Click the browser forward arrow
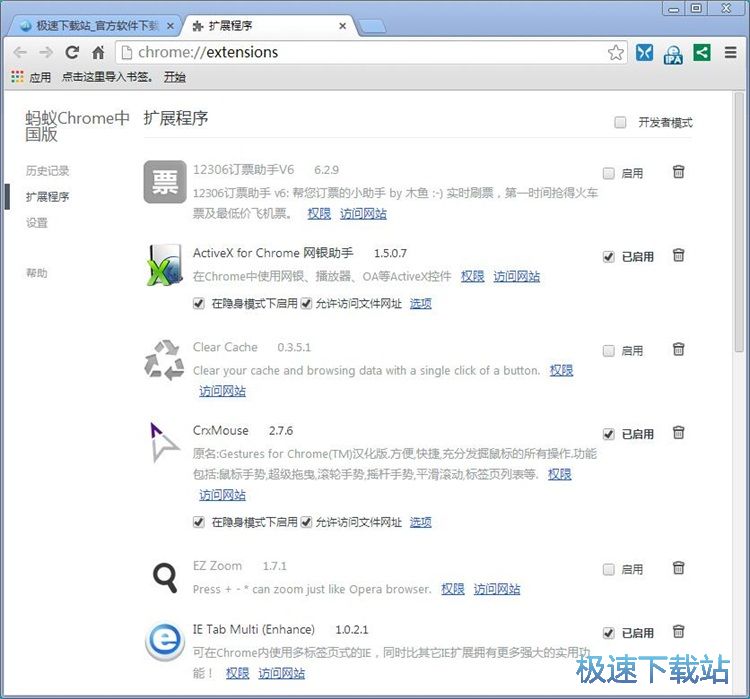This screenshot has width=750, height=699. (x=46, y=52)
